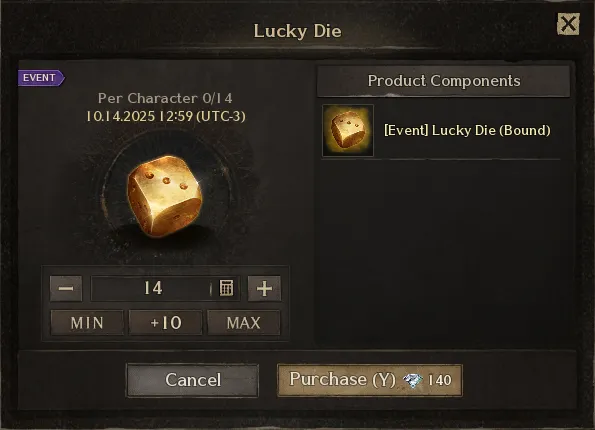
Task: Add ten with the +10 button
Action: [165, 323]
